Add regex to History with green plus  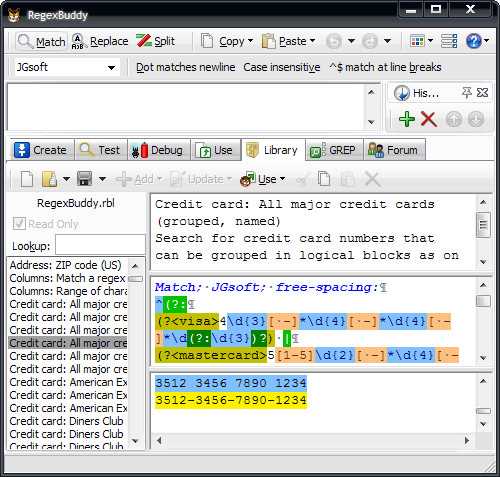pyautogui.click(x=407, y=119)
